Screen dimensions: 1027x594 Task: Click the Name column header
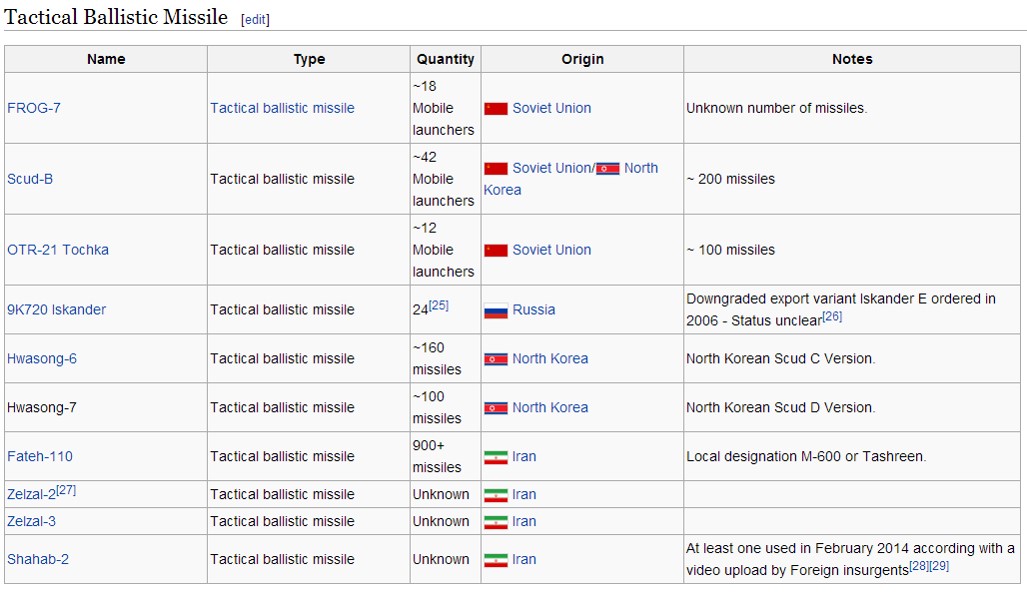tap(106, 59)
